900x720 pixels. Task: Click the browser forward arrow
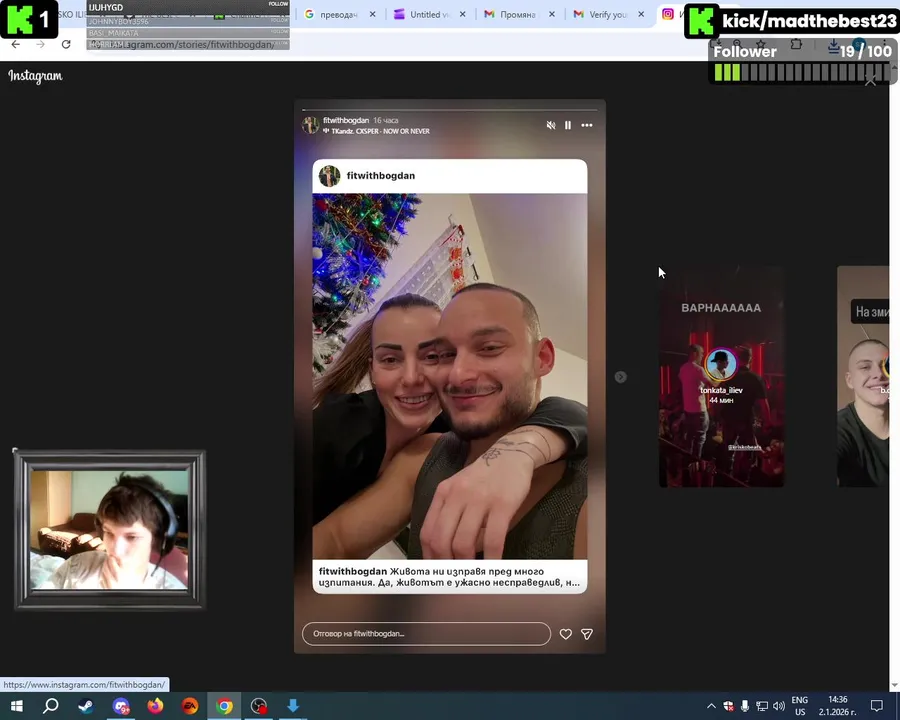[40, 44]
